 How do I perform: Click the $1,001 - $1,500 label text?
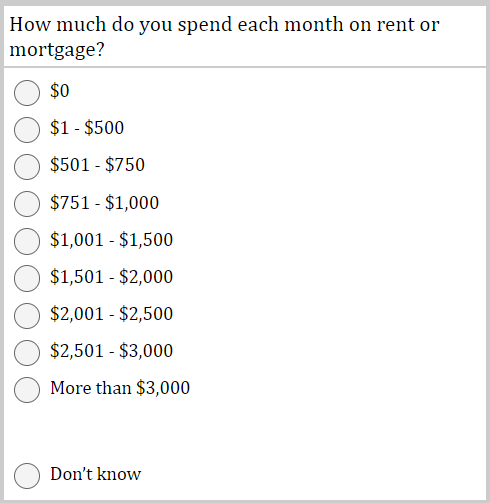[111, 240]
